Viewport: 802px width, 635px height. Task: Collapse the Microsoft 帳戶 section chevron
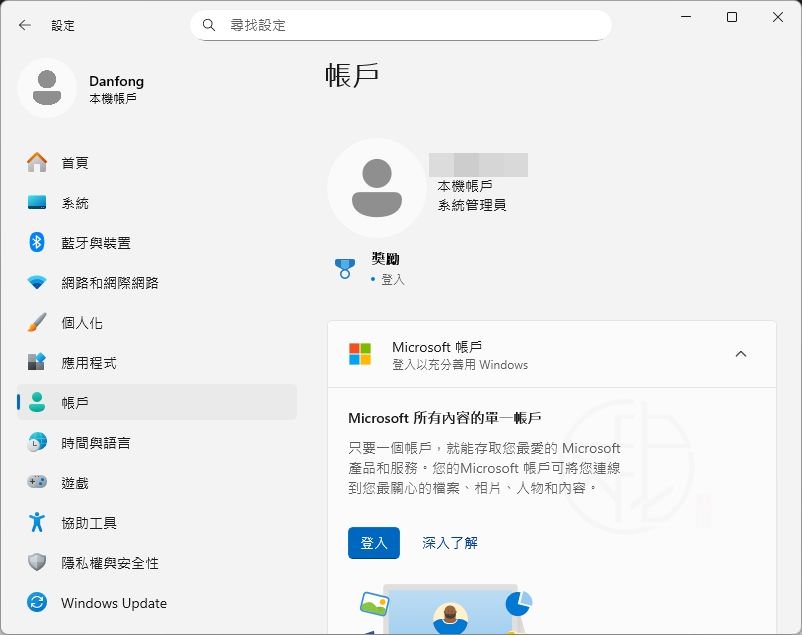(x=741, y=354)
